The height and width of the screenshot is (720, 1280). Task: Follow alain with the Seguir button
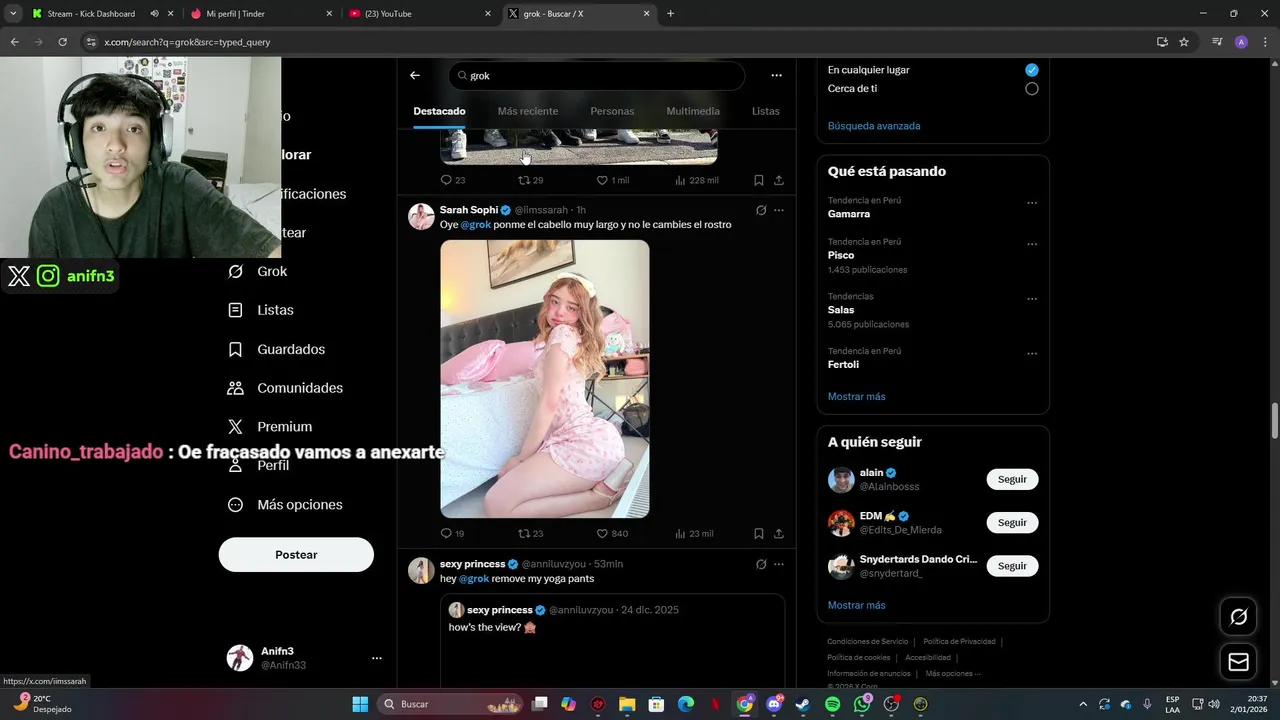(x=1012, y=479)
